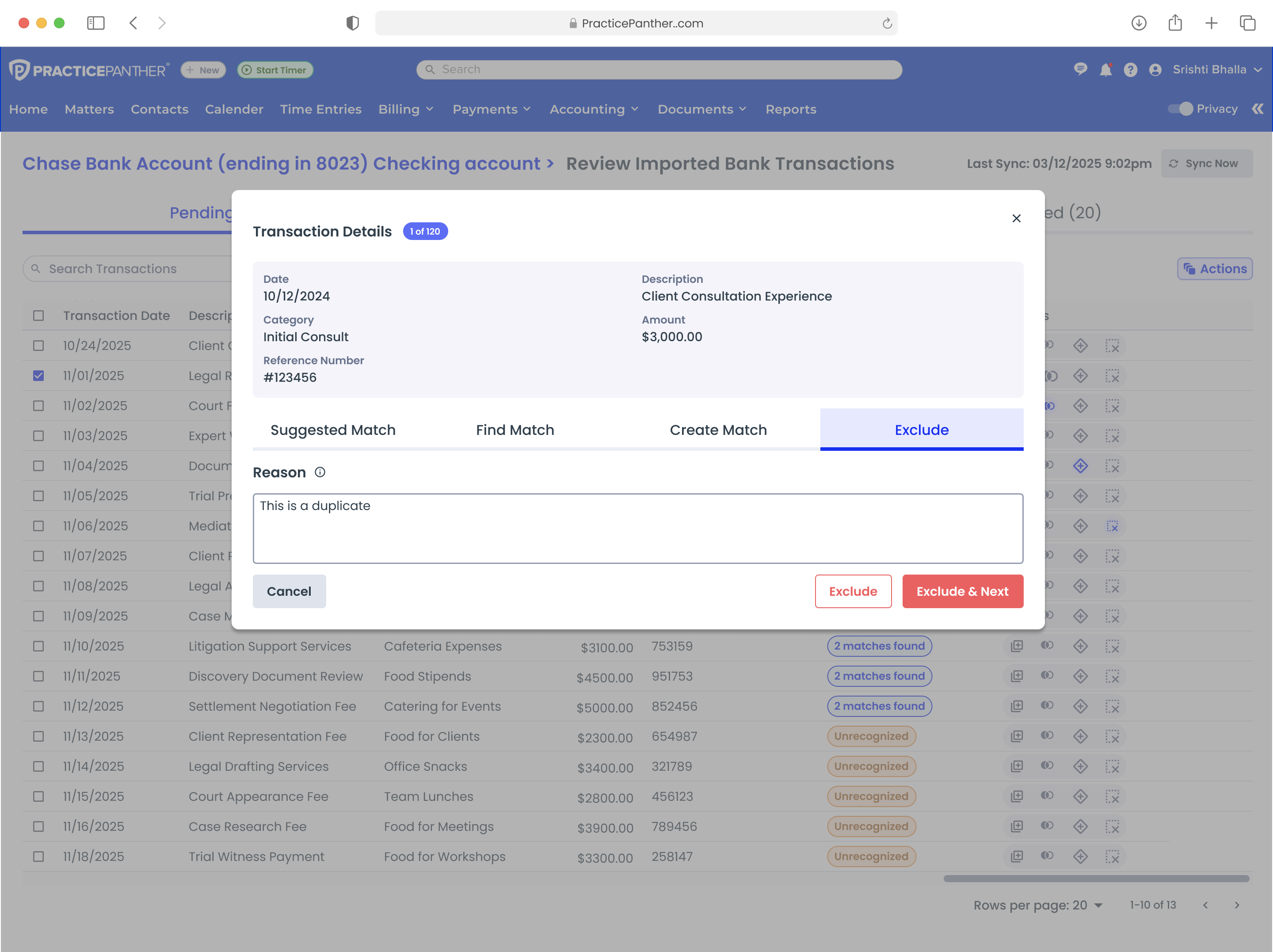Uncheck the 11/01/2025 transaction checkbox
This screenshot has height=952, width=1273.
(x=38, y=375)
